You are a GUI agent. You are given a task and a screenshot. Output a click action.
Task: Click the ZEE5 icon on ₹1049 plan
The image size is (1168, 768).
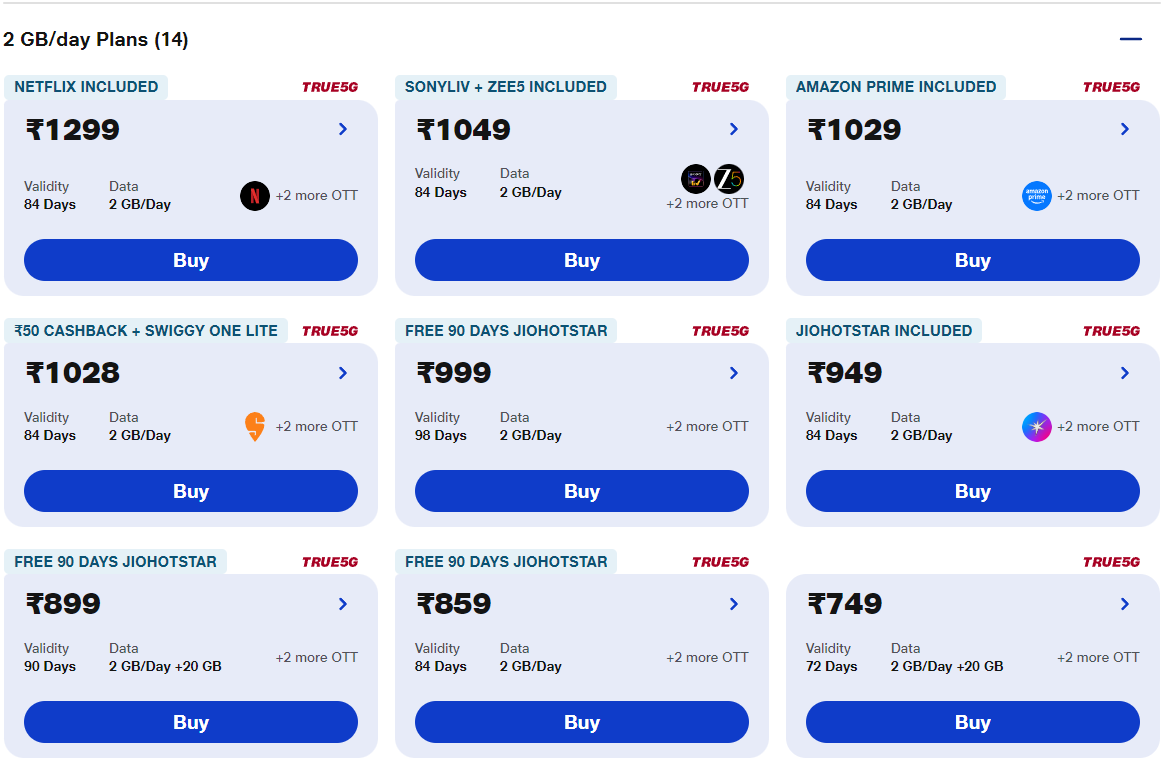coord(729,179)
